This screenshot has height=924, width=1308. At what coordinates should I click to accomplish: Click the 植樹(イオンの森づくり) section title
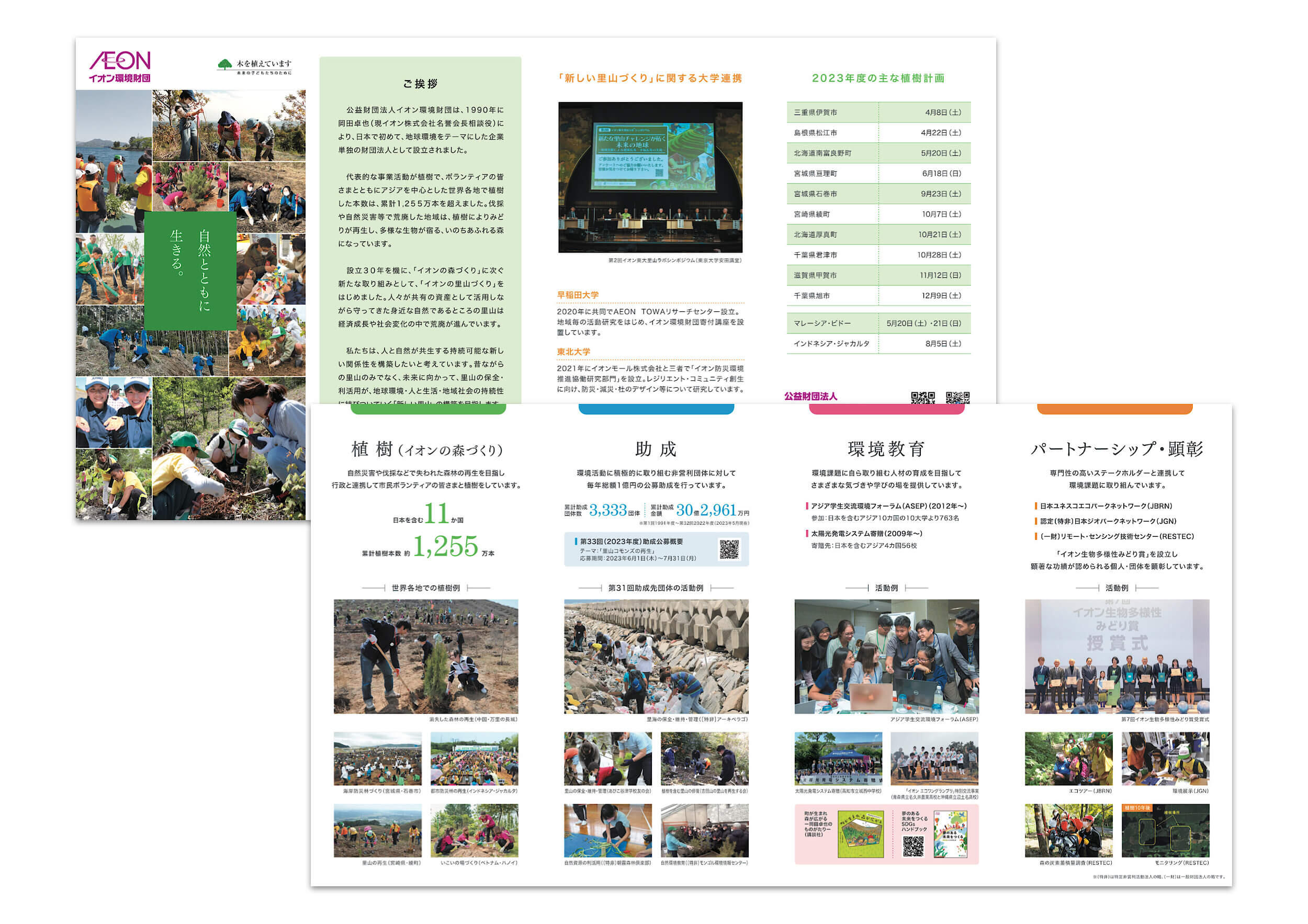point(427,449)
